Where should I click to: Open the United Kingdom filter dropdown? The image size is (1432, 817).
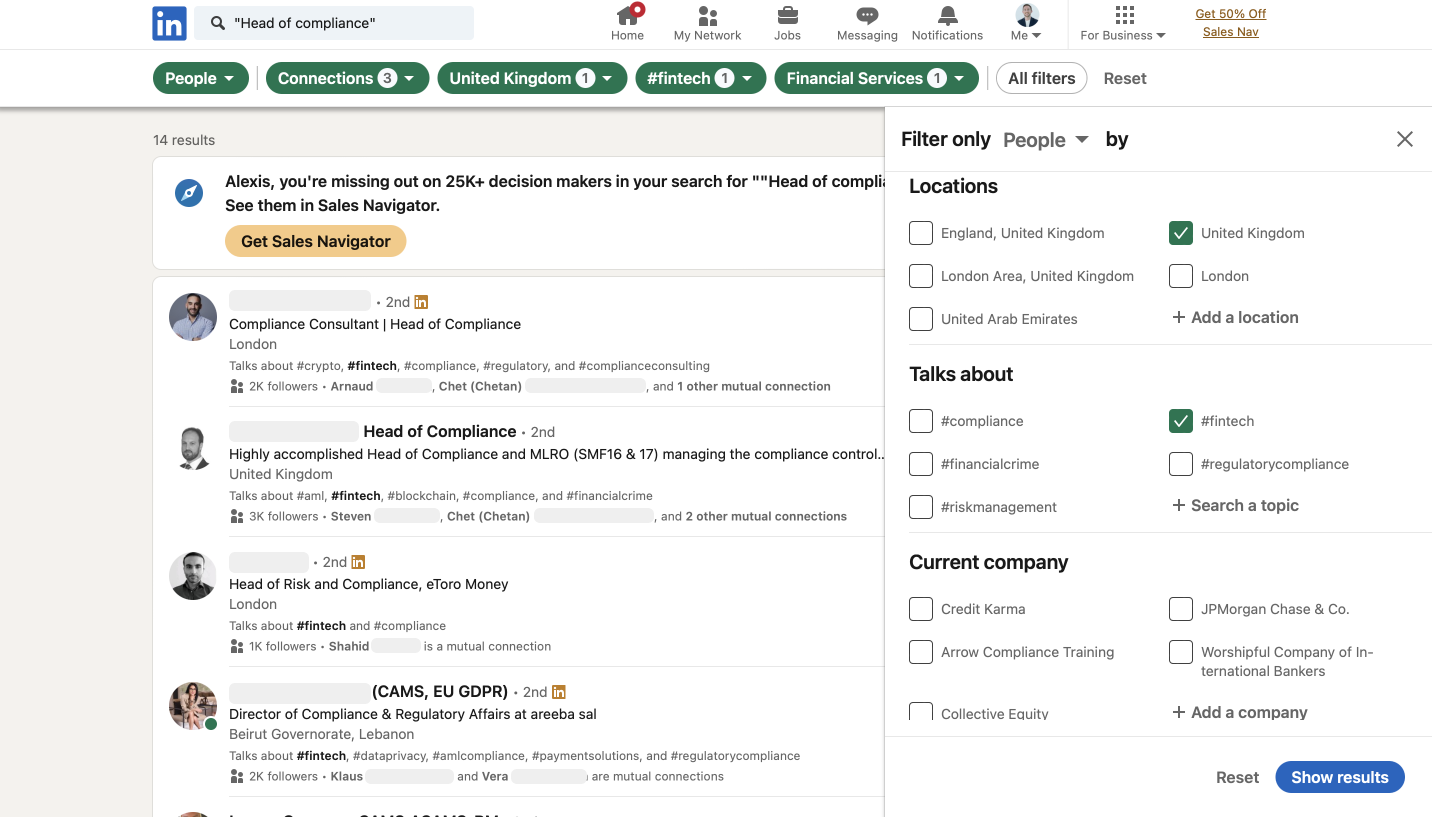[532, 78]
